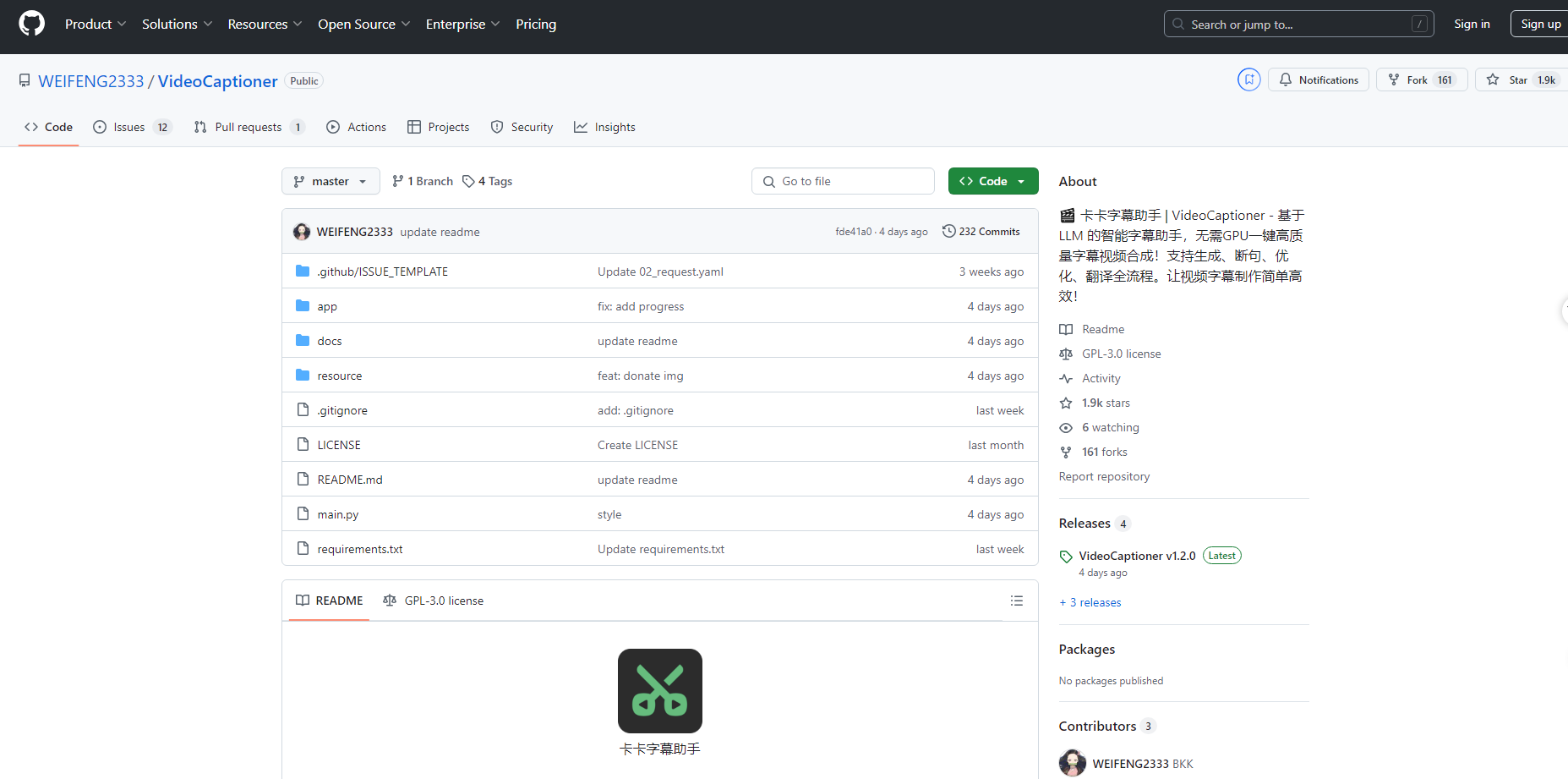1568x779 pixels.
Task: Expand the master branch dropdown
Action: pyautogui.click(x=331, y=181)
